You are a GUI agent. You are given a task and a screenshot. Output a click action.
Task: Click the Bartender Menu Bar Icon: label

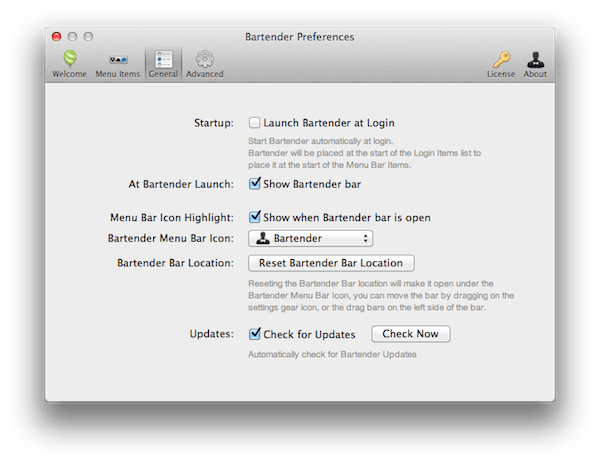point(171,238)
